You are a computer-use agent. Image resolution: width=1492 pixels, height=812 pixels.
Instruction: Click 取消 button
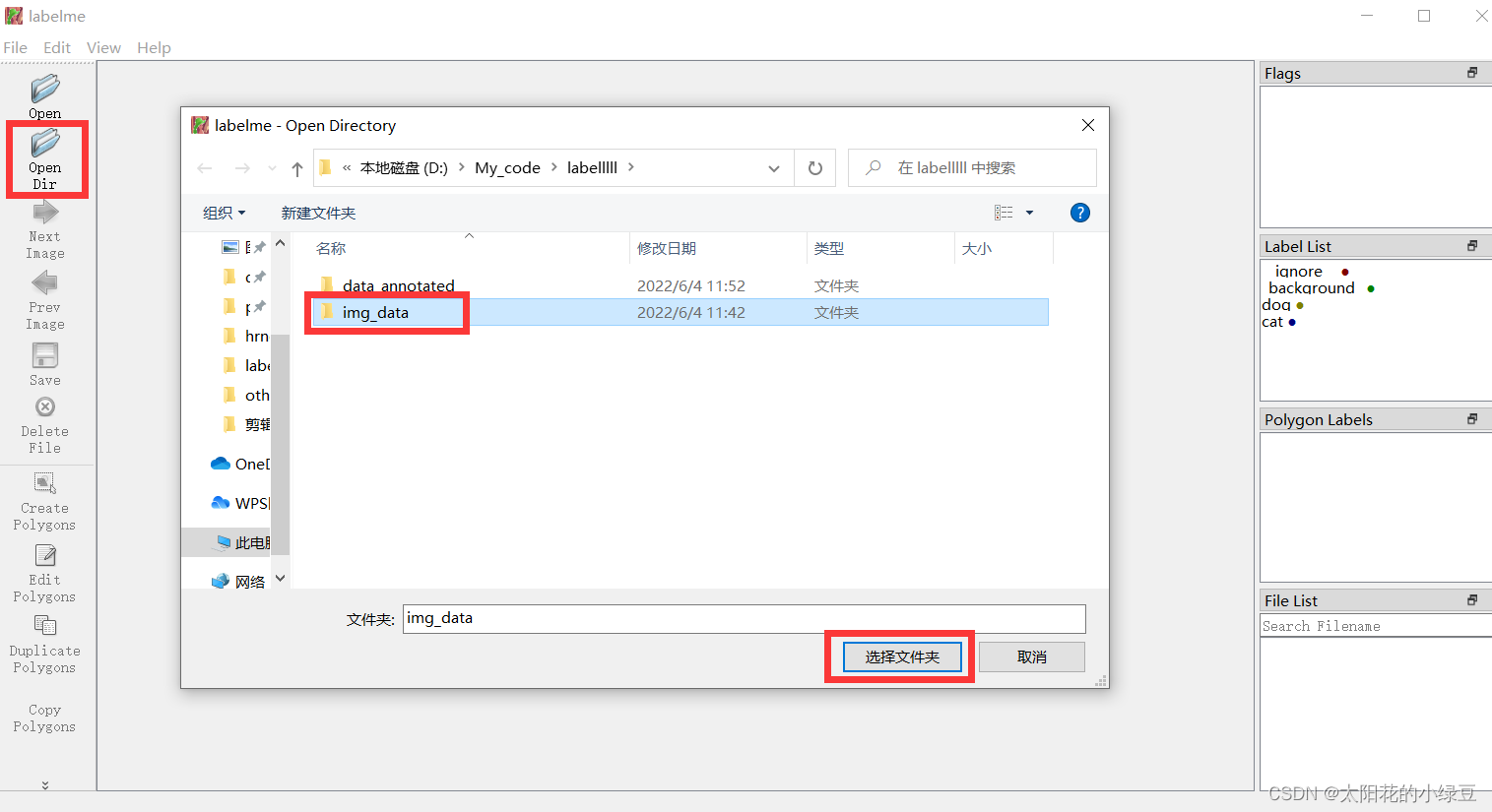(x=1032, y=656)
